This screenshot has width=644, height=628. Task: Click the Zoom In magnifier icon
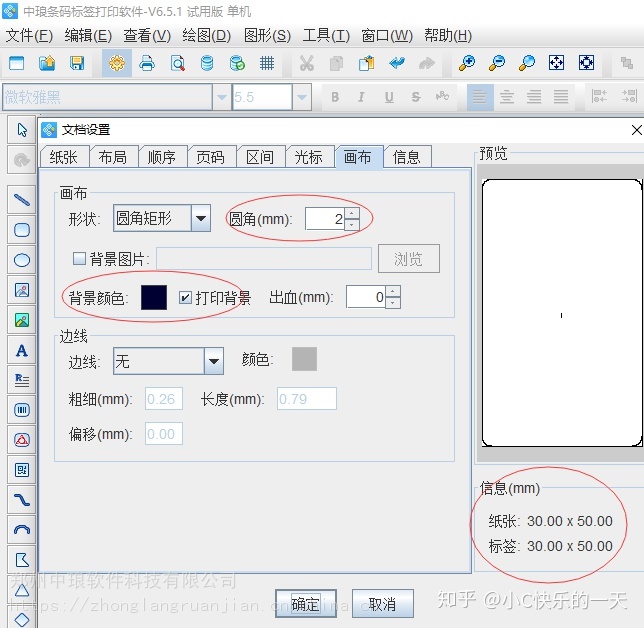click(467, 63)
